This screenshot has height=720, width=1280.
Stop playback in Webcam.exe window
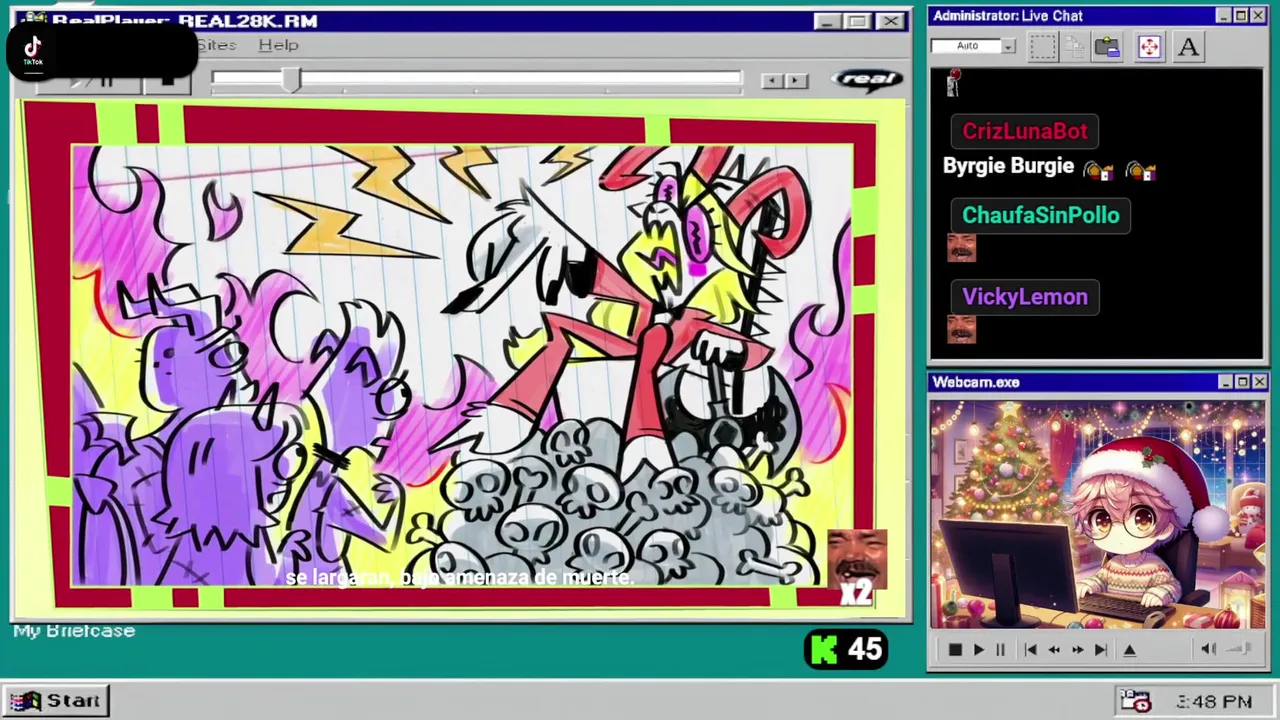955,650
